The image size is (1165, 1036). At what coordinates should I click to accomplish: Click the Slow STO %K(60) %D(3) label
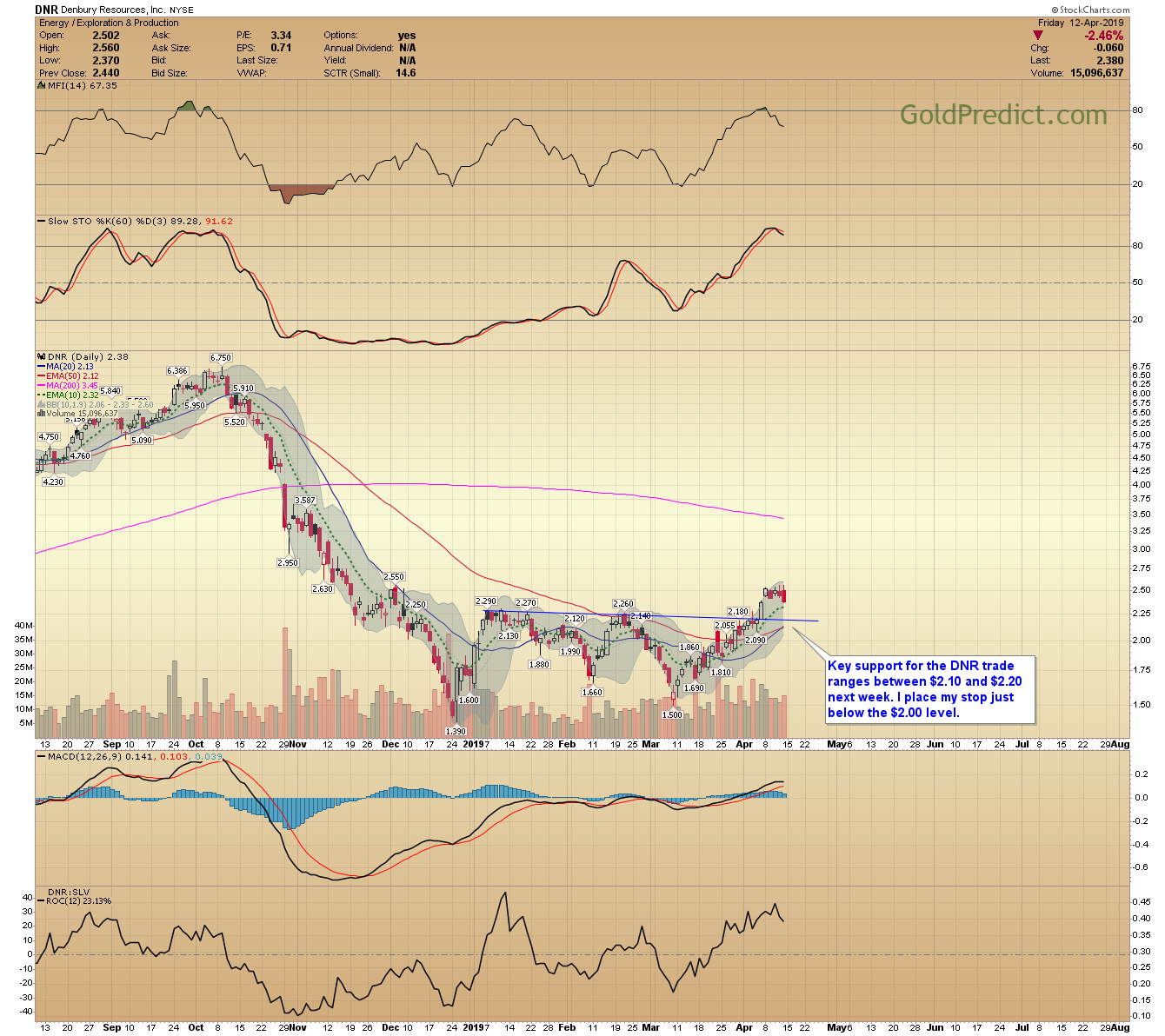pyautogui.click(x=135, y=221)
